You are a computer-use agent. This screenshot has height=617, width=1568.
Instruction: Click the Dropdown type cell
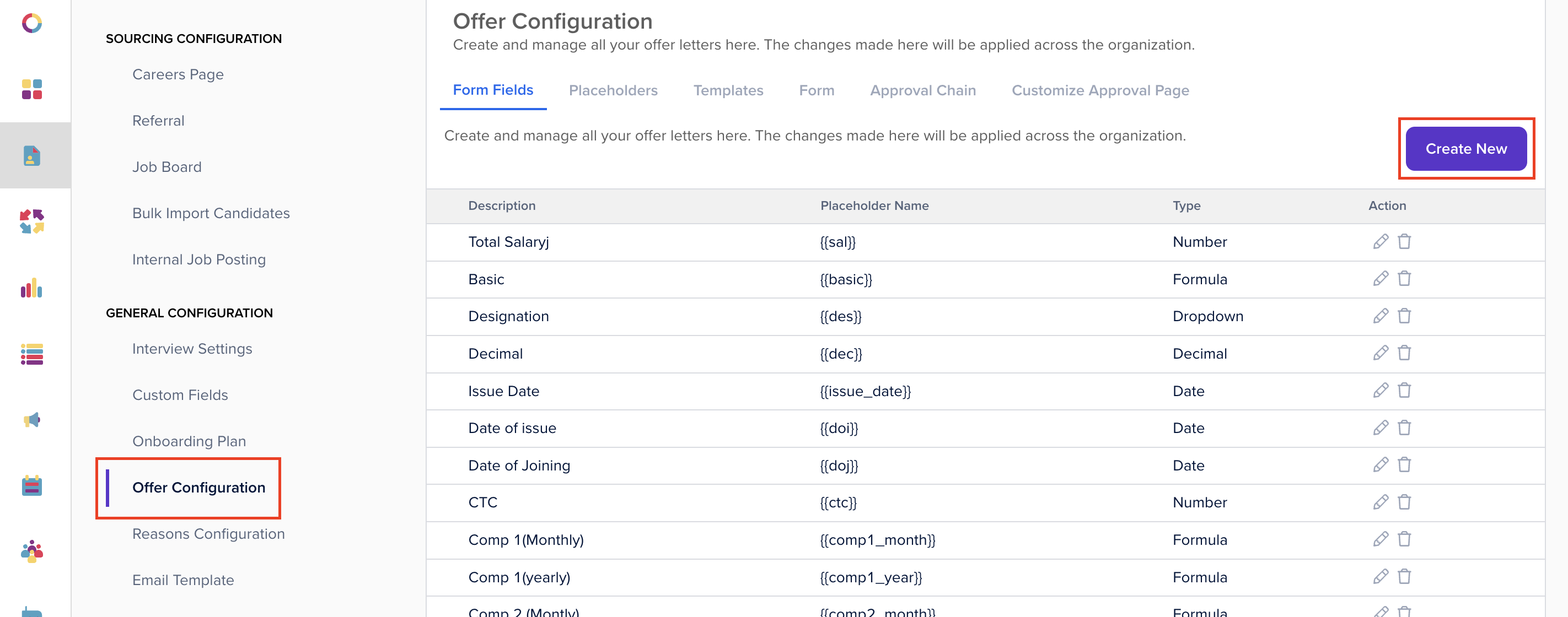pos(1207,316)
